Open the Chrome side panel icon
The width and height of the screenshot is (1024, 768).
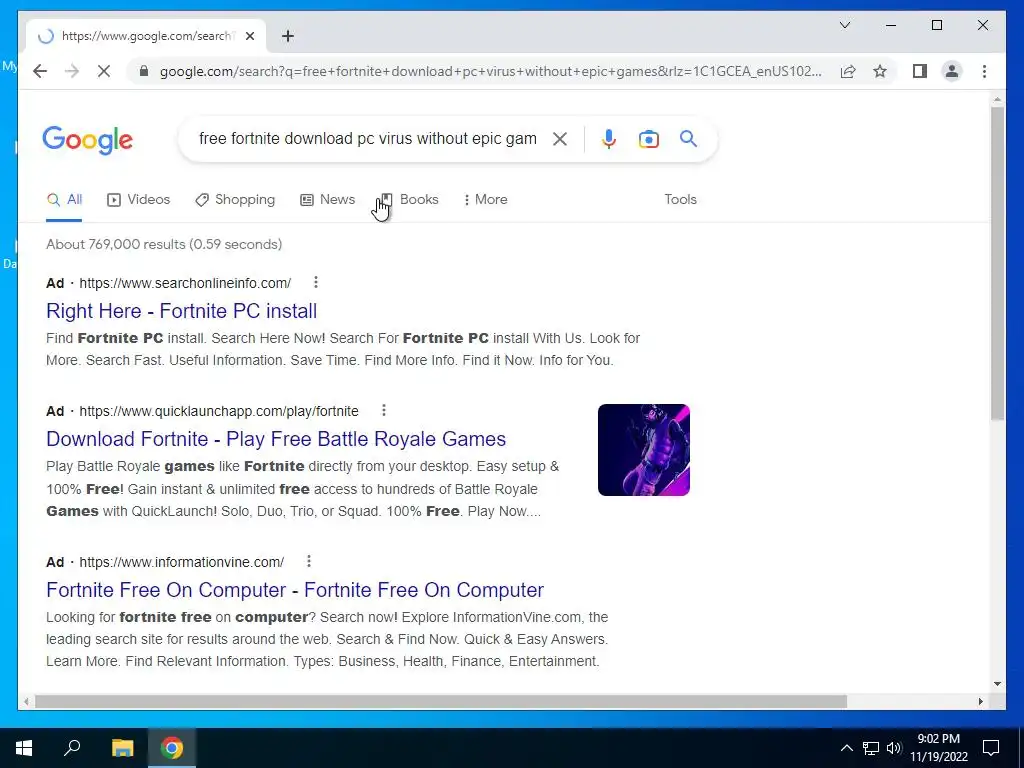[920, 71]
